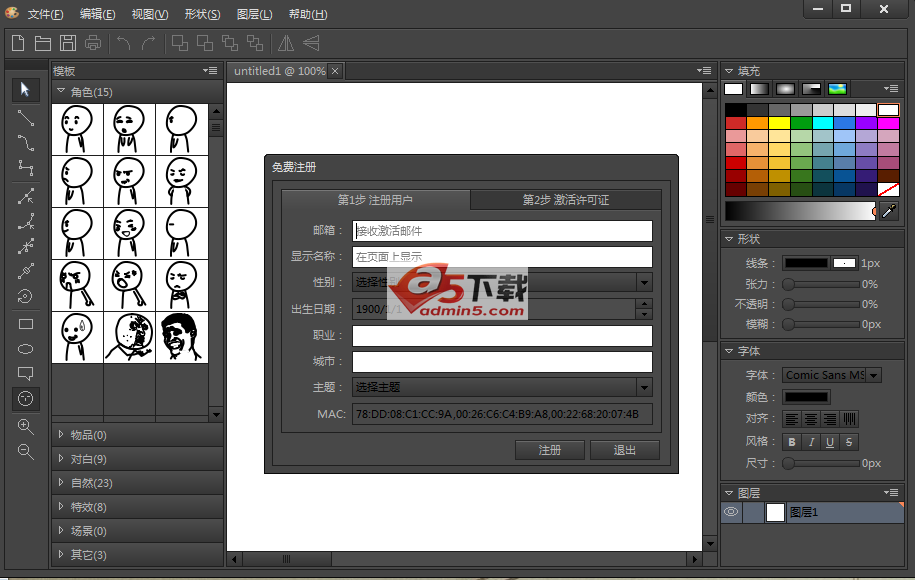The width and height of the screenshot is (915, 580).
Task: Open the 模板 panel options menu
Action: coord(210,71)
